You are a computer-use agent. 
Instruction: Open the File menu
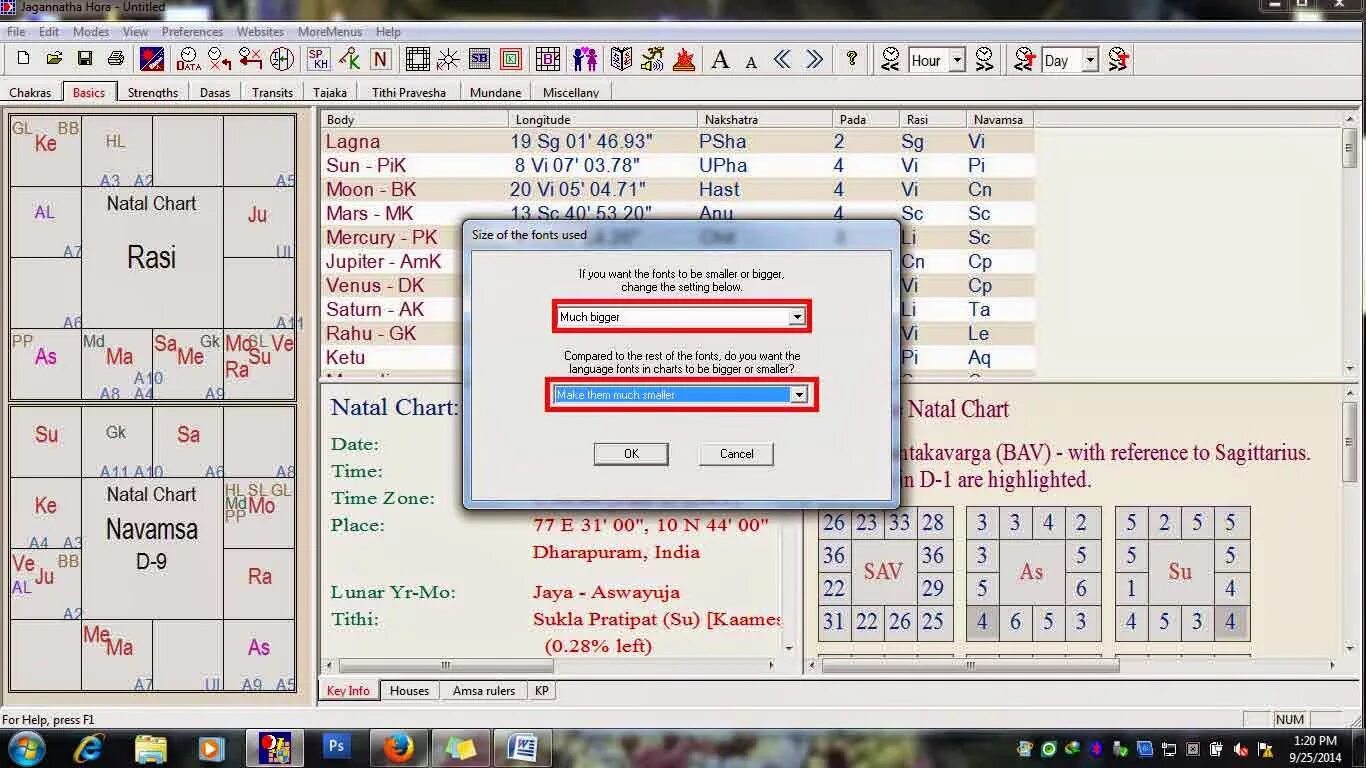[16, 32]
